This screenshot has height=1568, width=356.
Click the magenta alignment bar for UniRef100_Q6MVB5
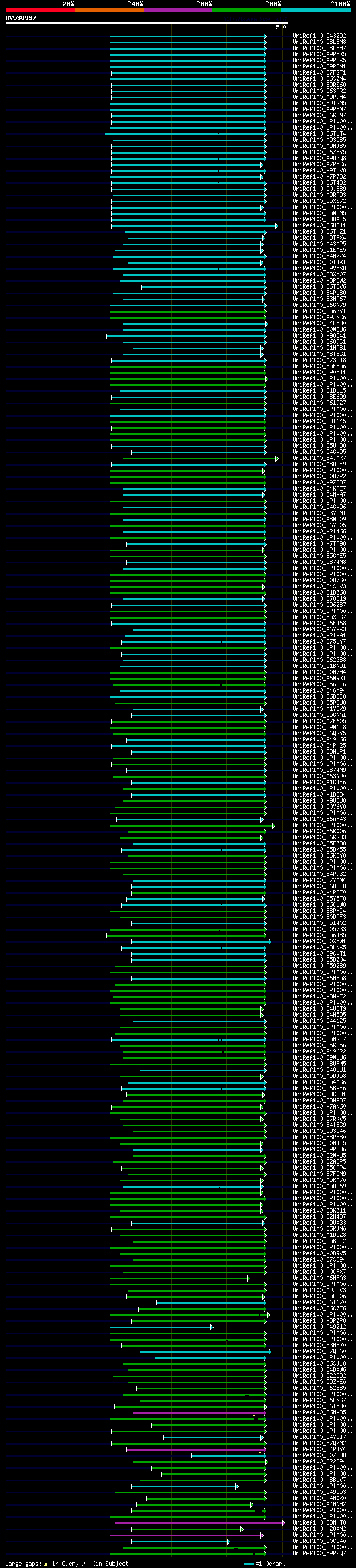click(200, 1413)
